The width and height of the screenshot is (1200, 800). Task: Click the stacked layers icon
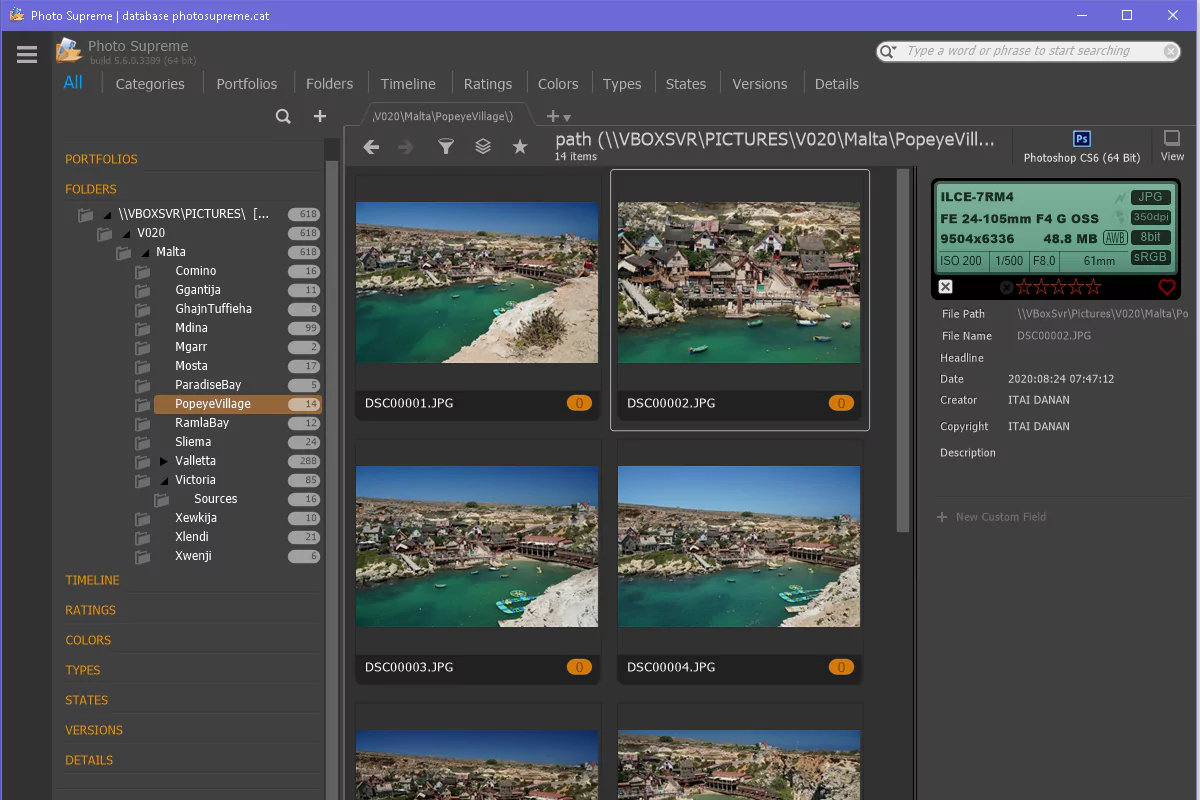point(483,147)
